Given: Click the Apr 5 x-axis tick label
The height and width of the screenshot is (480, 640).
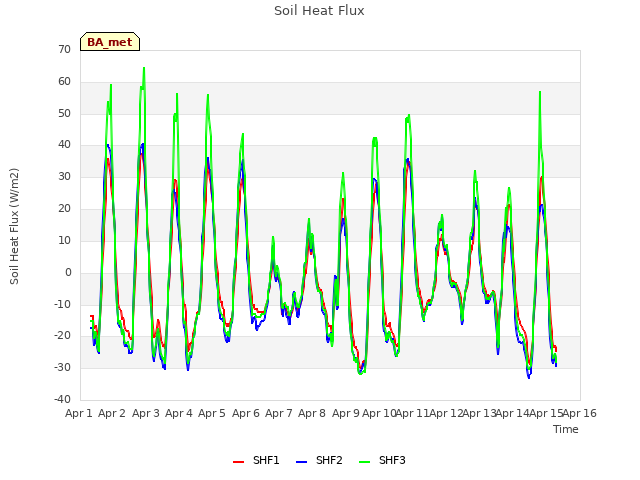Looking at the screenshot, I should 212,413.
